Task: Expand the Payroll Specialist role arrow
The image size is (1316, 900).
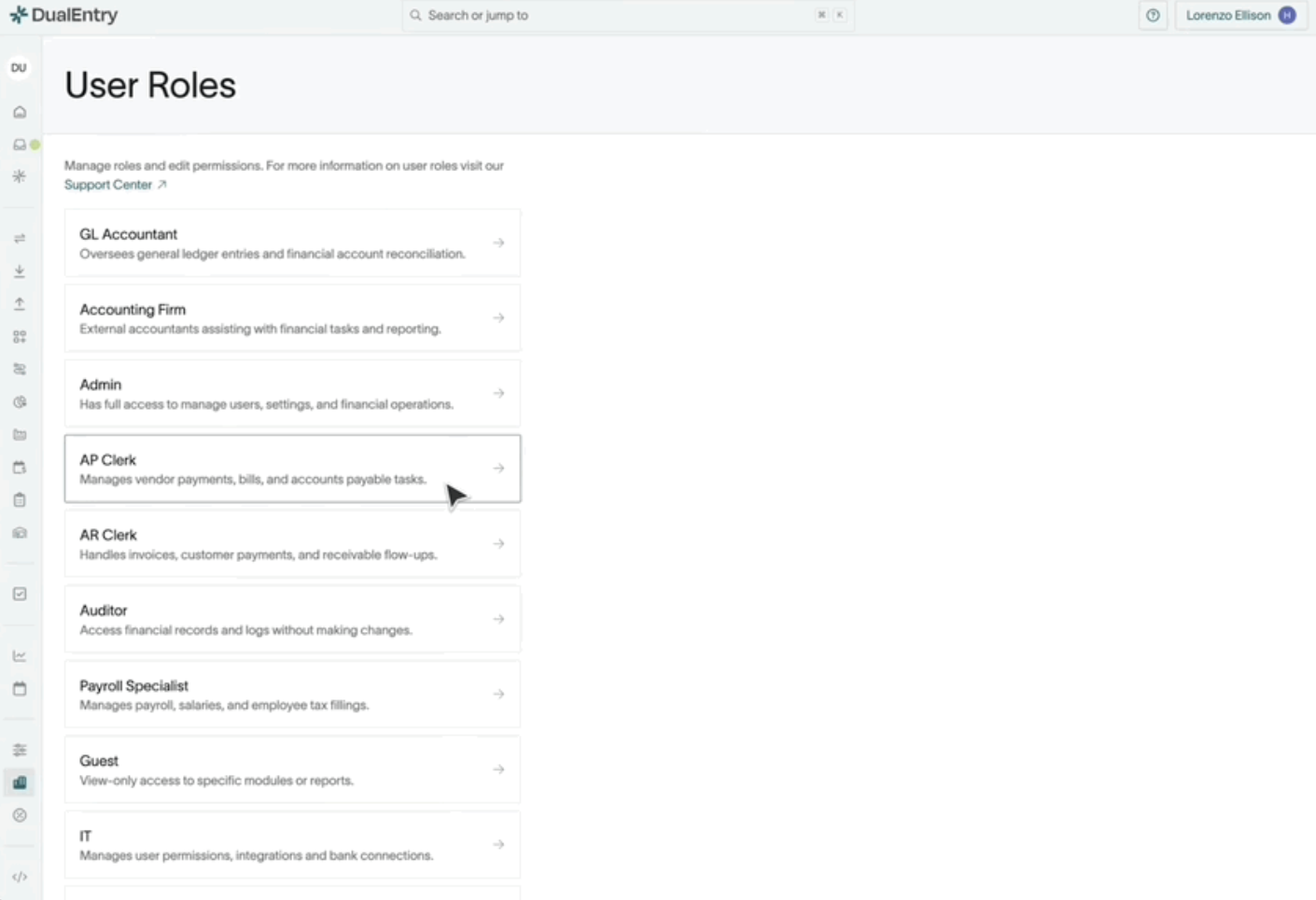Action: click(x=498, y=694)
